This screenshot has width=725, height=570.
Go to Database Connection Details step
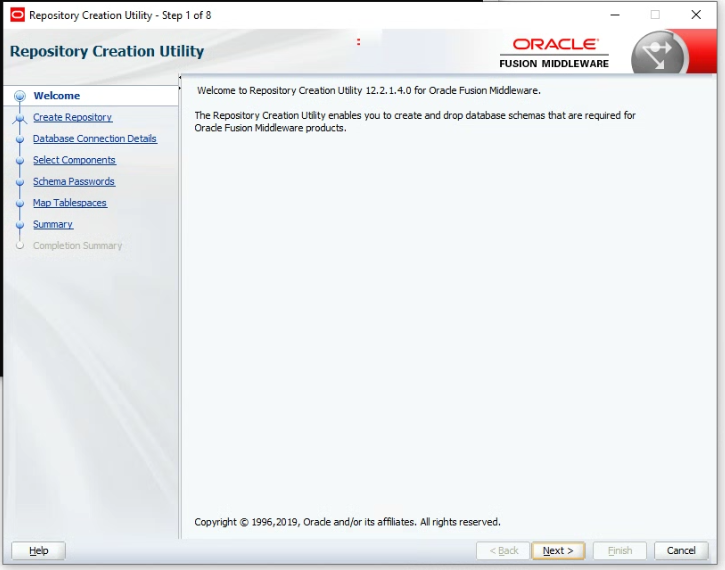95,139
